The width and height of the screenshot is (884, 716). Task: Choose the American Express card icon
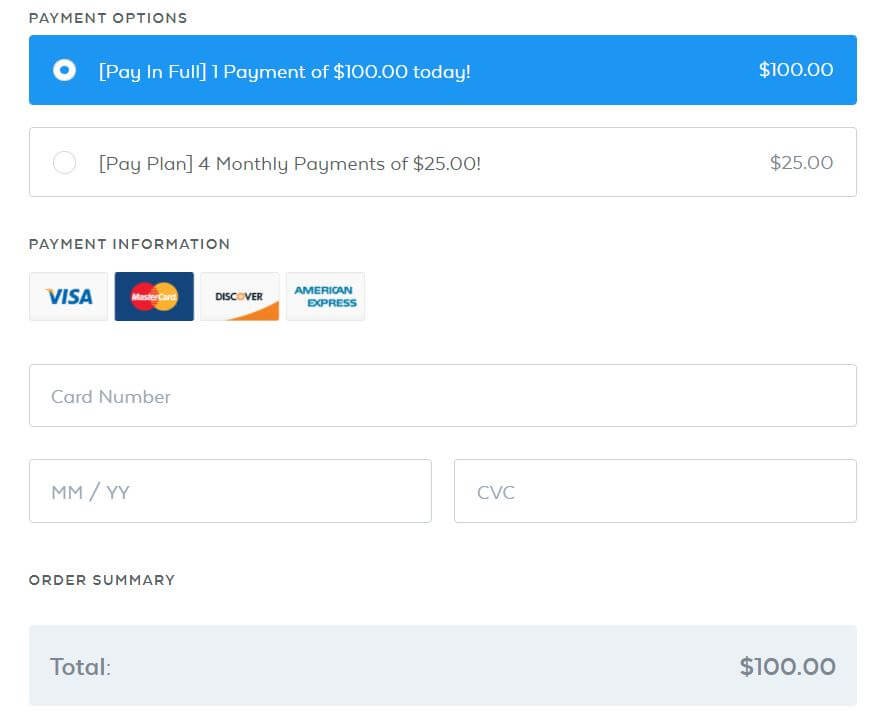(x=325, y=297)
